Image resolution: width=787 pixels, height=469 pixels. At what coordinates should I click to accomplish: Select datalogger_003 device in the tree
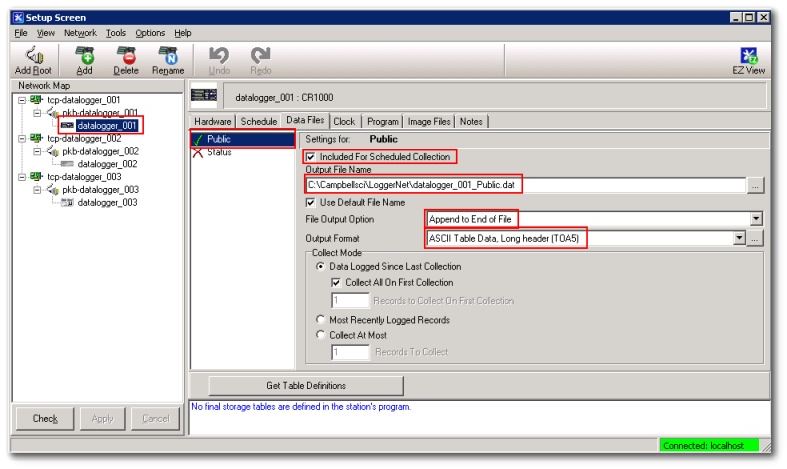[x=107, y=203]
